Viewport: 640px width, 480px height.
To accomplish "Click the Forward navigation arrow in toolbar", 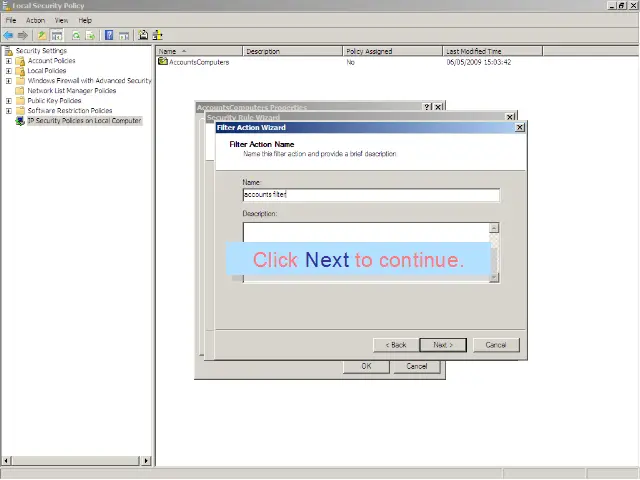I will click(x=22, y=35).
